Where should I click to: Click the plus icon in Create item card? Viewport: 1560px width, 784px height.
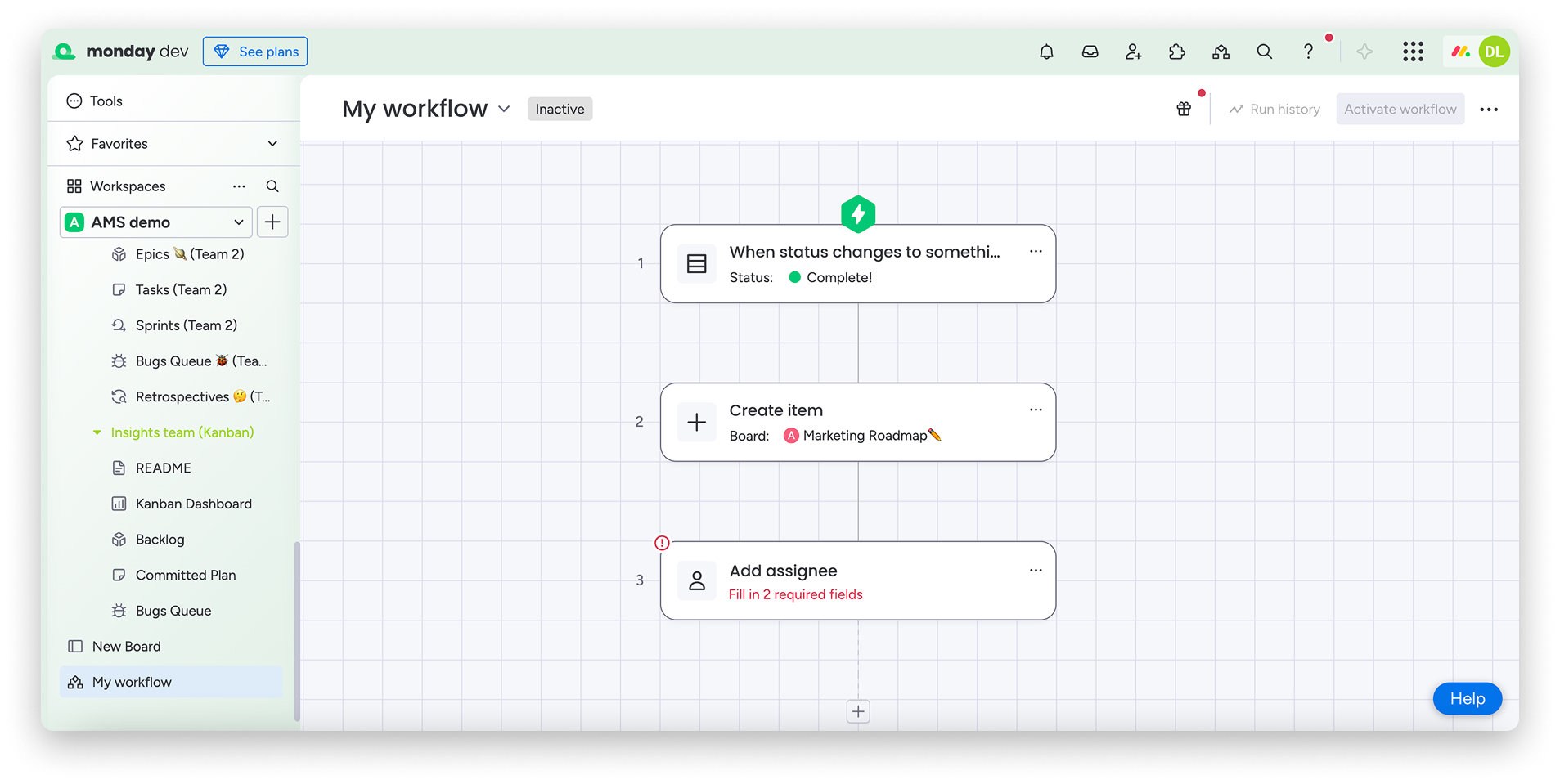(697, 422)
